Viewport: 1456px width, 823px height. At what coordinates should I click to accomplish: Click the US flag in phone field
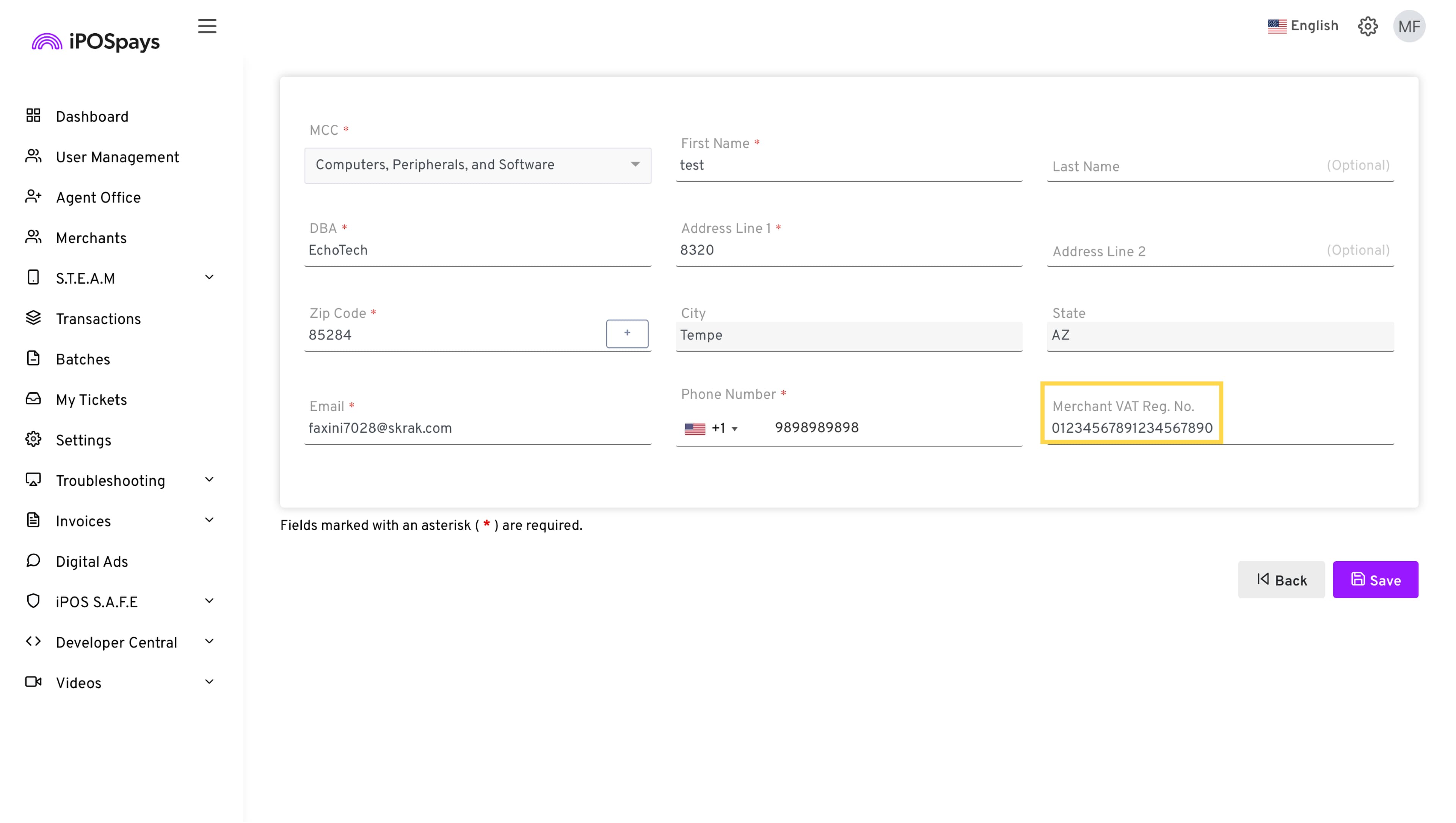pos(695,429)
